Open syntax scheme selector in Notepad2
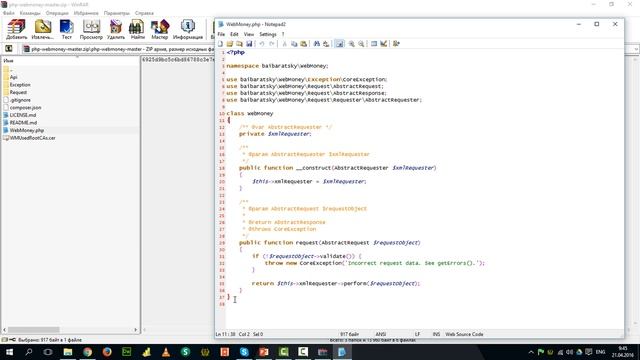Viewport: 640px width, 360px height. click(374, 44)
